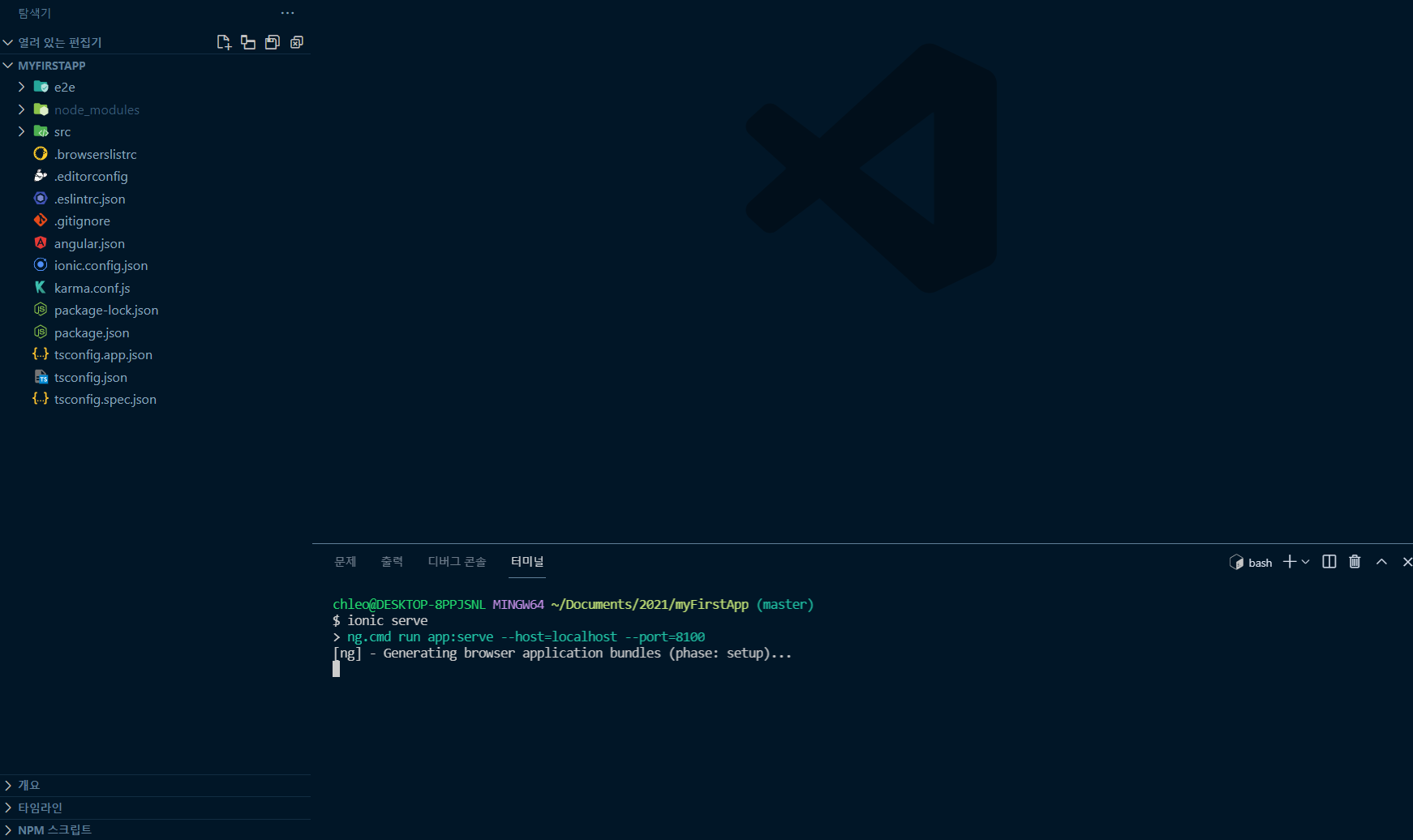Select the 터미널 terminal tab

(527, 562)
